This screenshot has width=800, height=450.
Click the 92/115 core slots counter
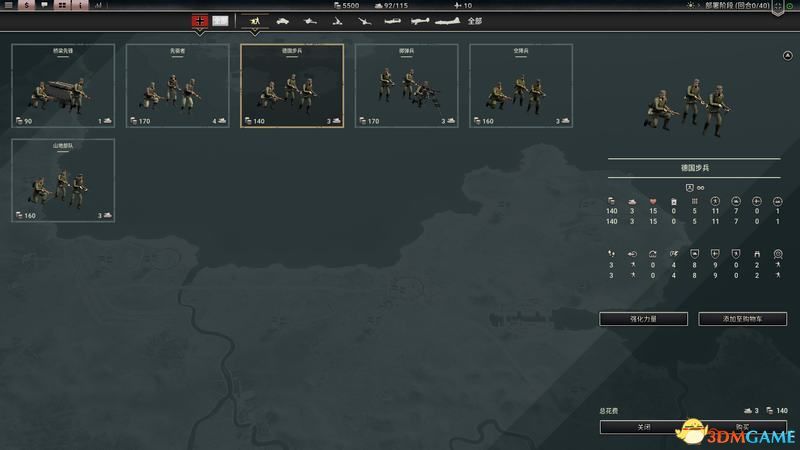pos(391,5)
